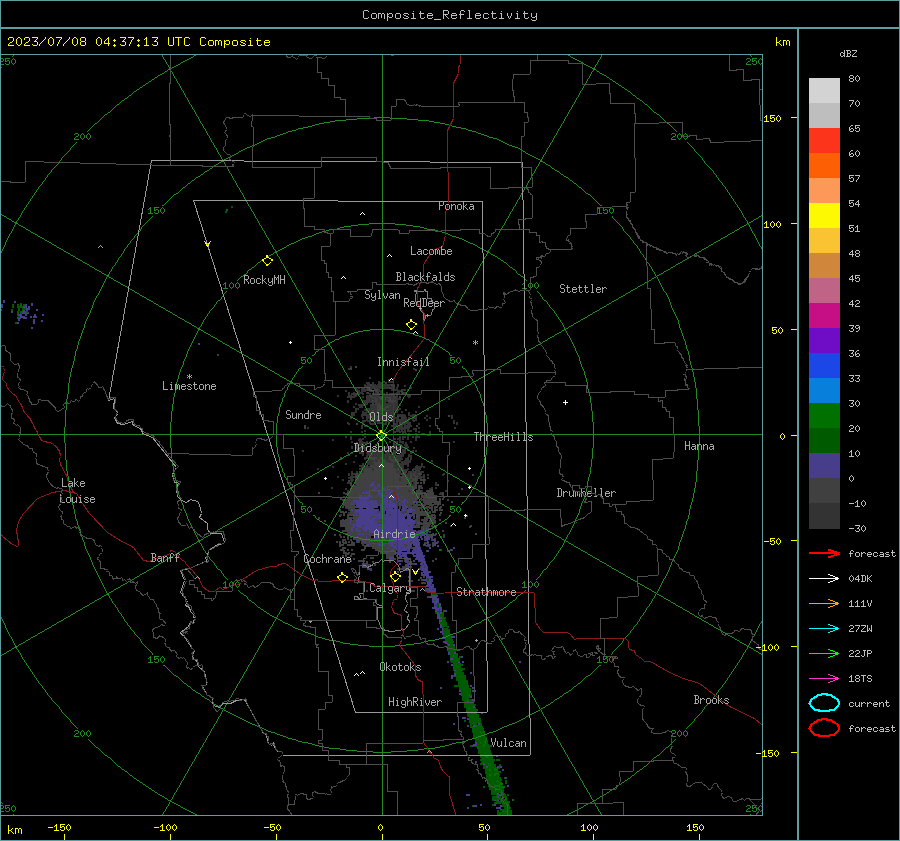The image size is (900, 841).
Task: Click the white 04DK arrow legend icon
Action: point(824,579)
